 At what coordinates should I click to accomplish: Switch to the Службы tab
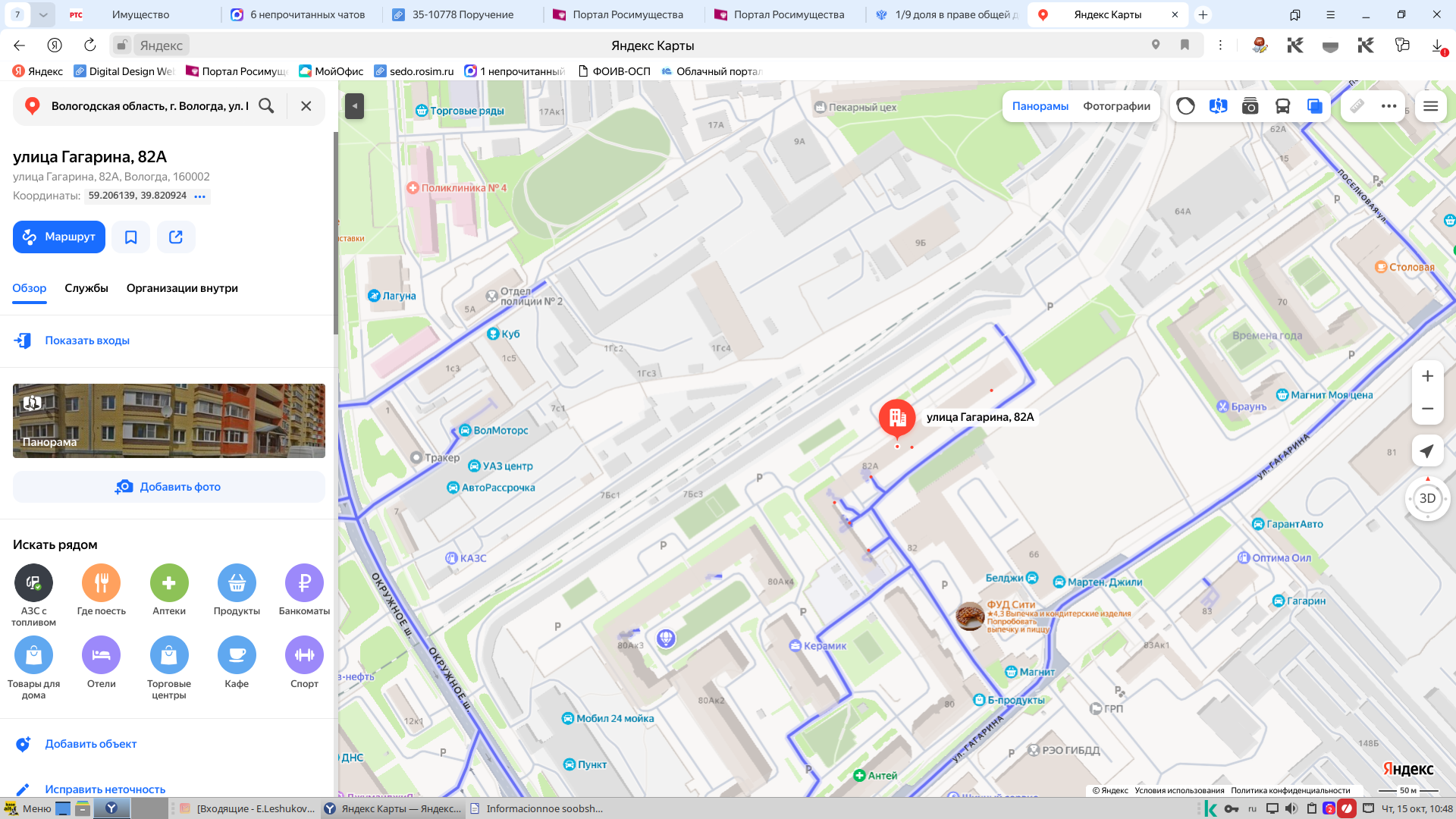pos(86,288)
